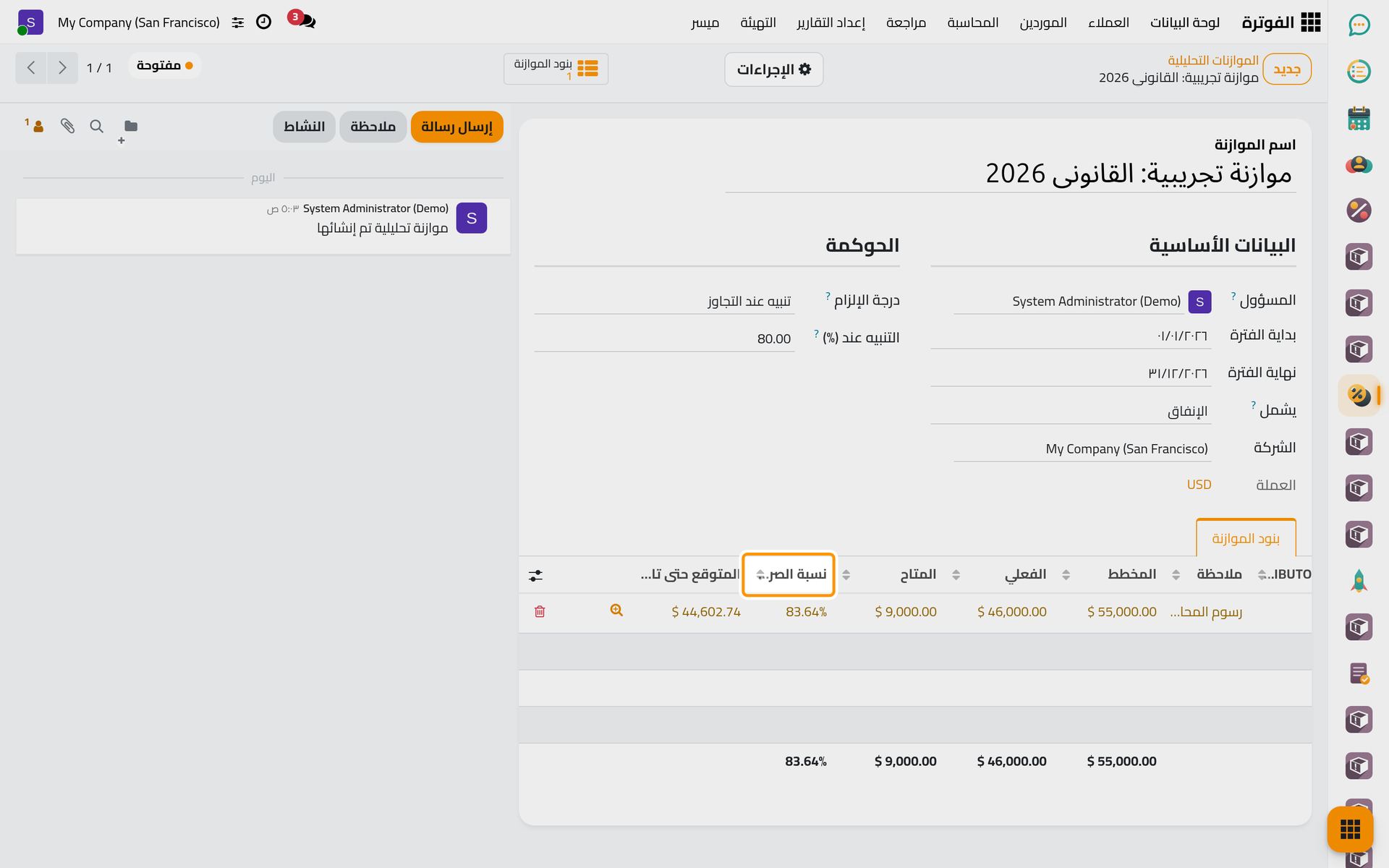Open الموردين menu
The image size is (1389, 868).
pyautogui.click(x=1043, y=22)
